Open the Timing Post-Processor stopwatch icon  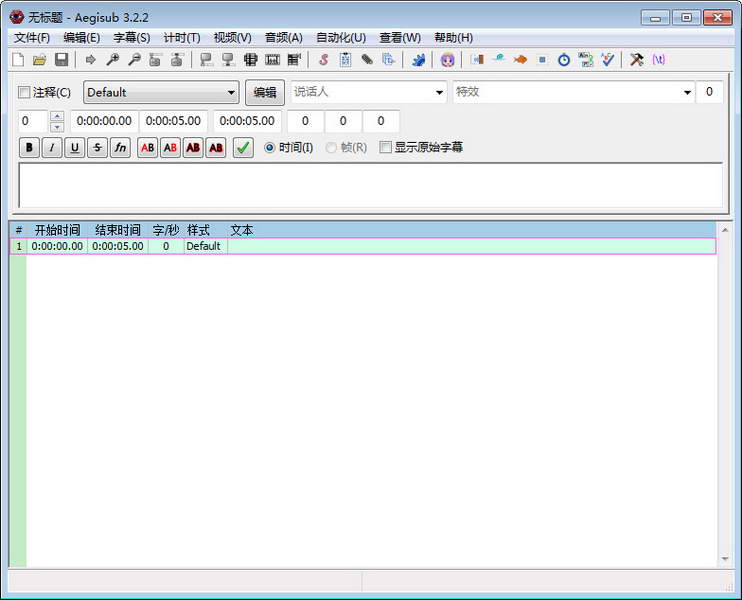[564, 60]
